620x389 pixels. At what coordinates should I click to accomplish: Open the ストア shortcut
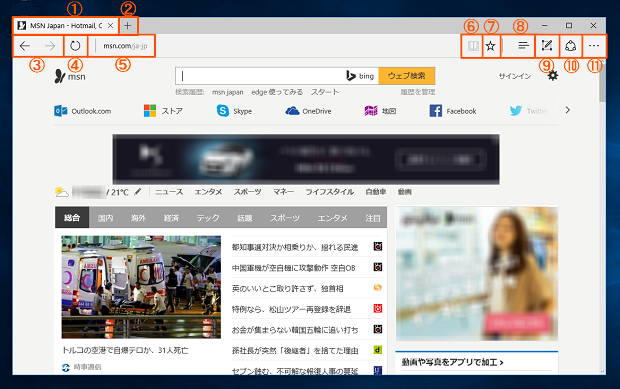[x=163, y=111]
